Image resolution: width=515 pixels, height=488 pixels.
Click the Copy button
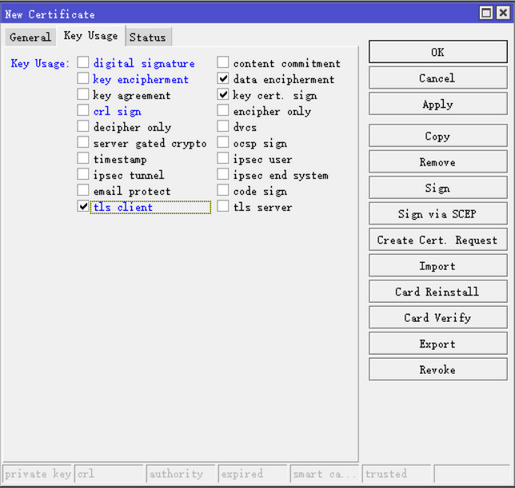(x=438, y=136)
